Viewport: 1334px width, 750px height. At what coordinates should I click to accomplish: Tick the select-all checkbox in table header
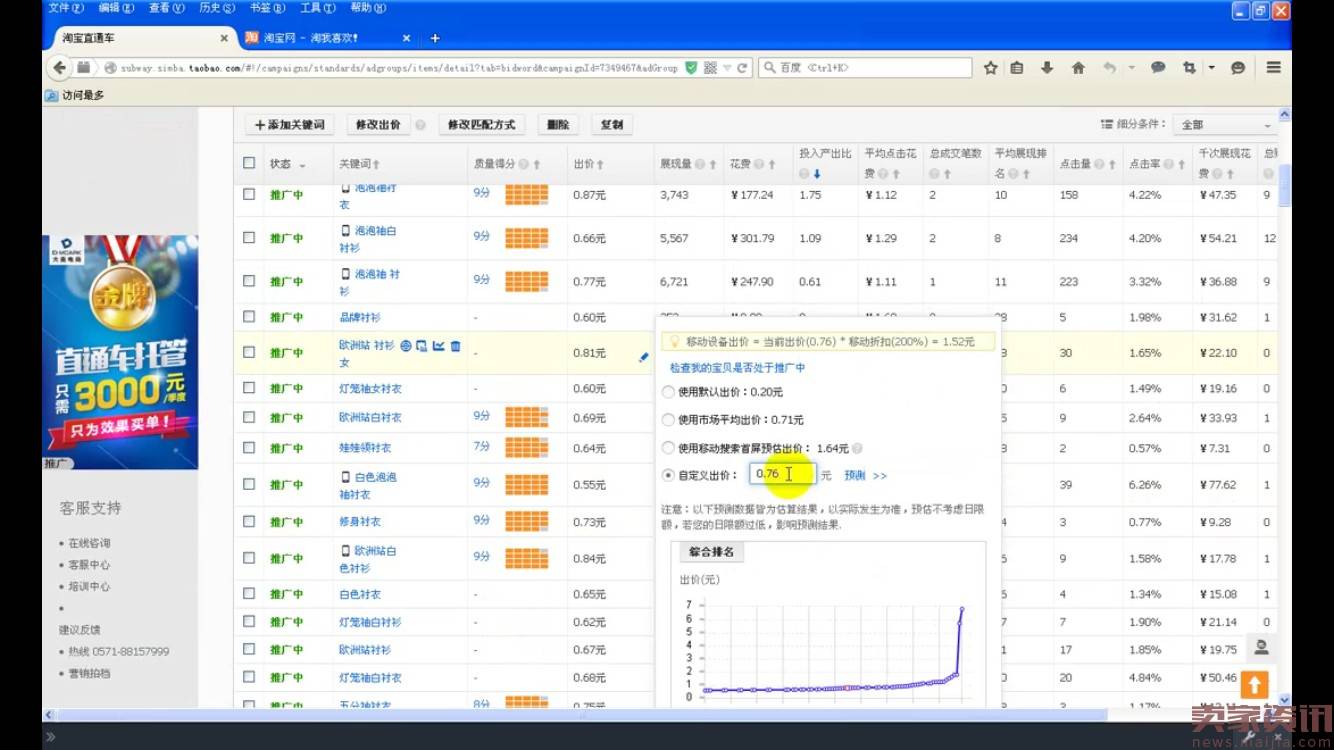(x=249, y=163)
